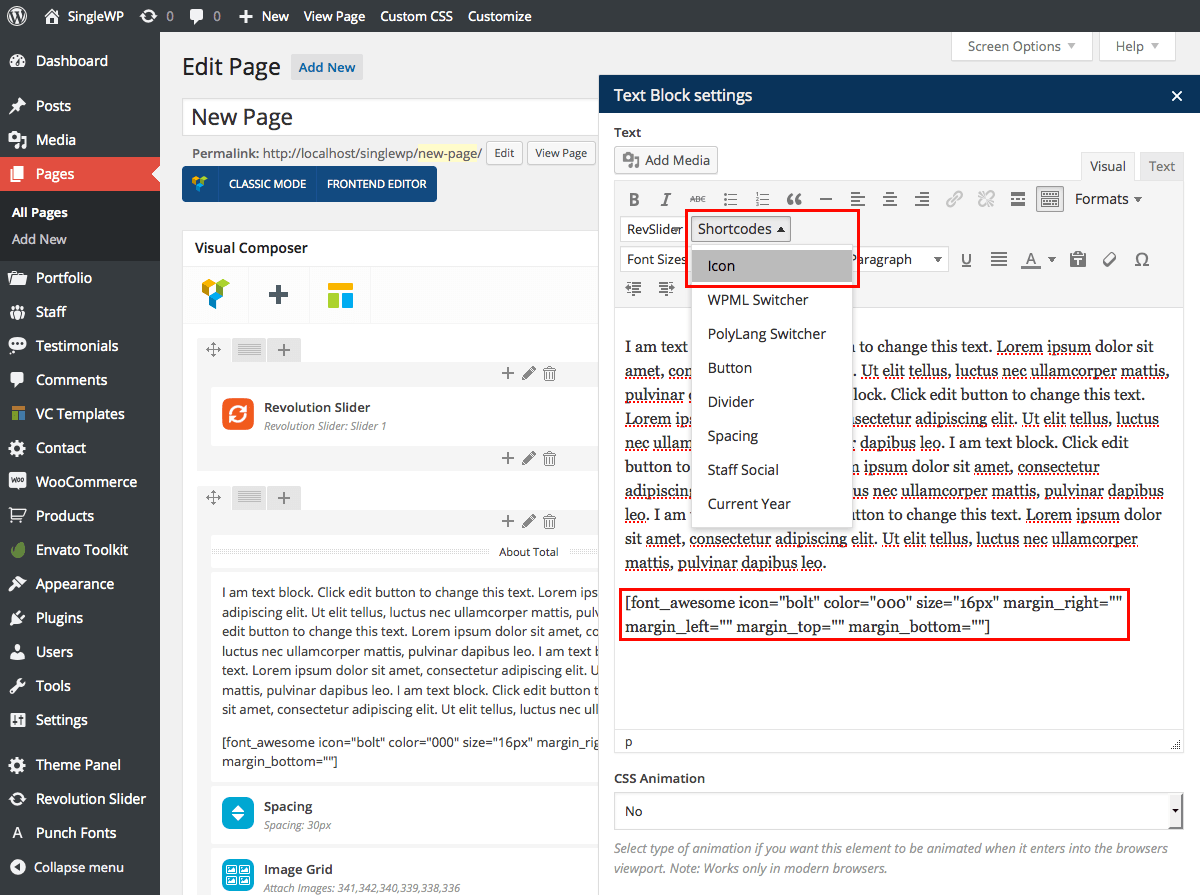This screenshot has width=1200, height=895.
Task: Close Text Block settings panel
Action: (x=1177, y=96)
